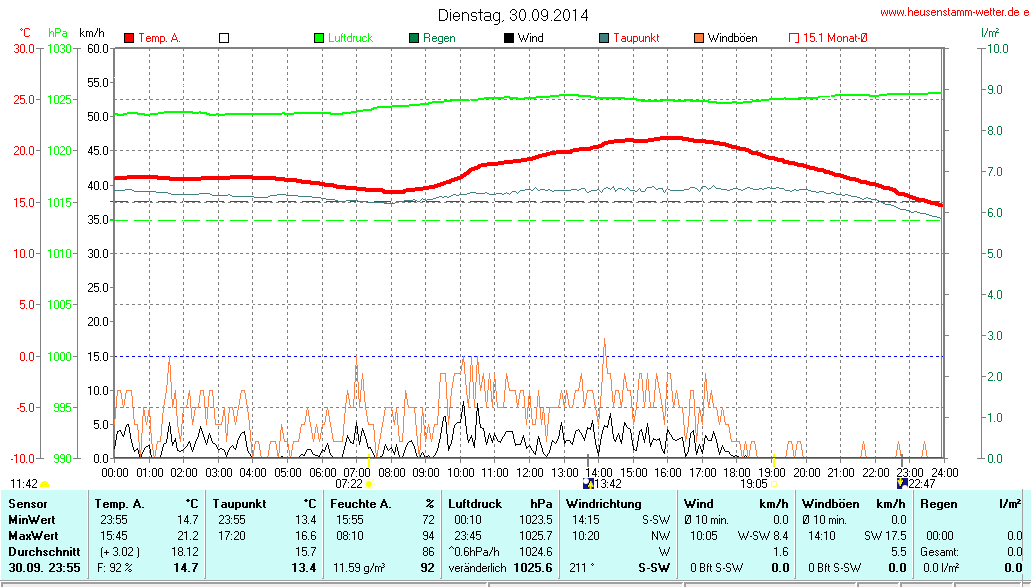This screenshot has height=587, width=1034.
Task: Click the sunrise icon beside 07:22
Action: (369, 484)
